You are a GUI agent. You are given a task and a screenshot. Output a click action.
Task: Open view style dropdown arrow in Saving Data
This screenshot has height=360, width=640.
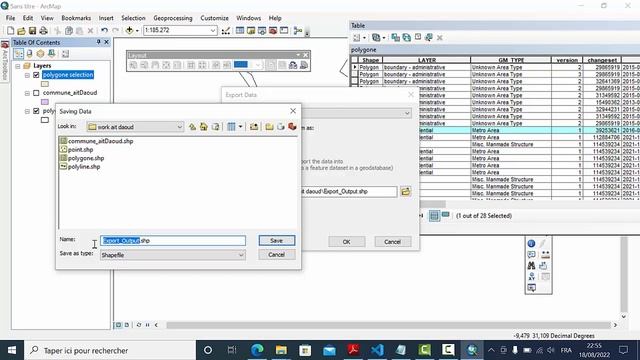[x=240, y=127]
